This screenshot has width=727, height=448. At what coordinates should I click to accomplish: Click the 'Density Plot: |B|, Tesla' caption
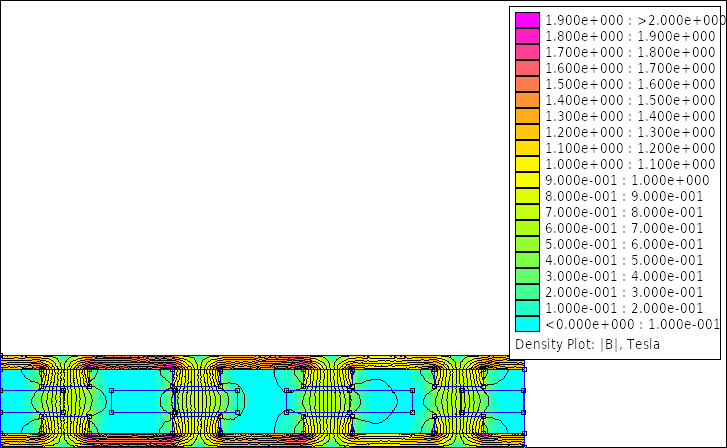(x=587, y=344)
